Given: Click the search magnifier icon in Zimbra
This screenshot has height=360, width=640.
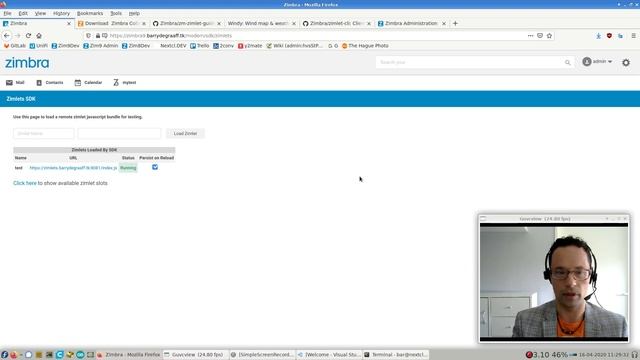Looking at the screenshot, I should pyautogui.click(x=567, y=62).
